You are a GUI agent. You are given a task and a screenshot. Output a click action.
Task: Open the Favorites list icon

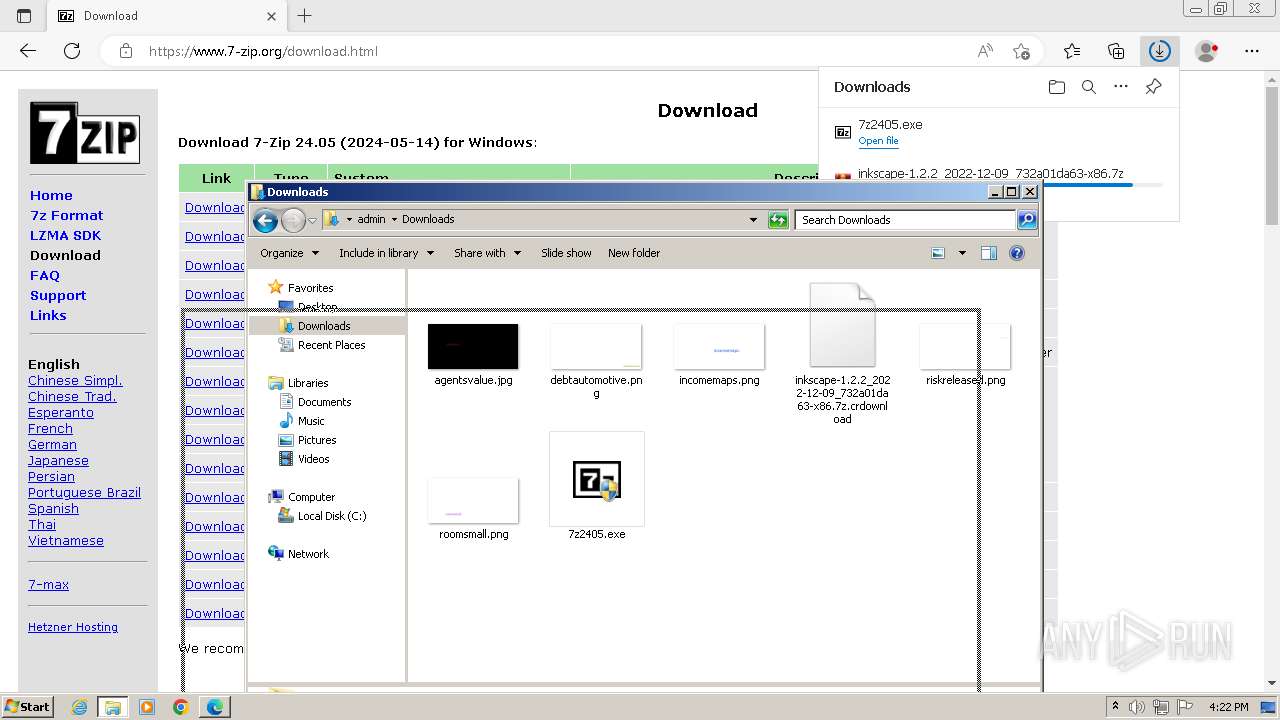[x=1072, y=51]
